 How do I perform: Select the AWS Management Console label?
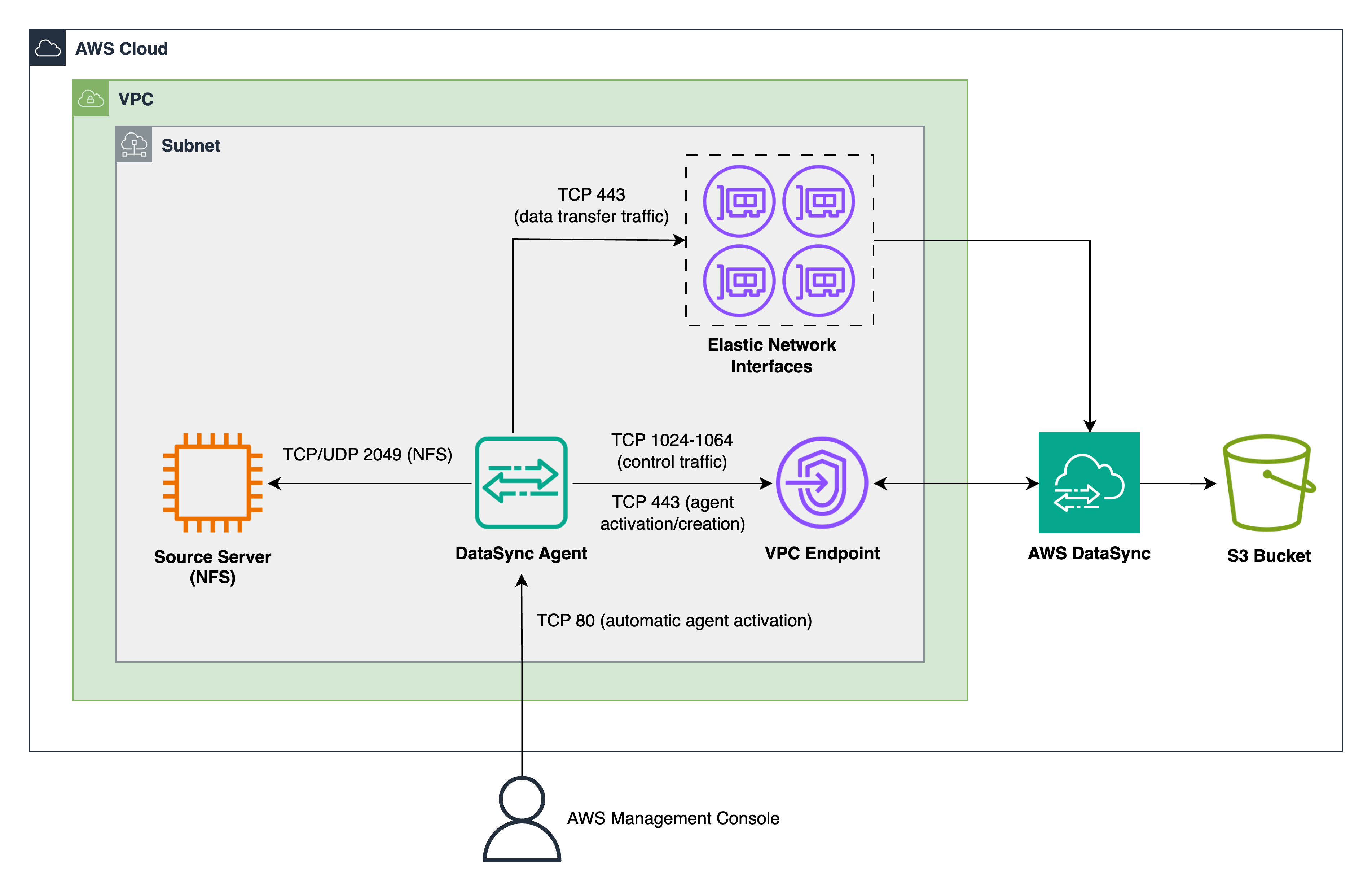673,818
